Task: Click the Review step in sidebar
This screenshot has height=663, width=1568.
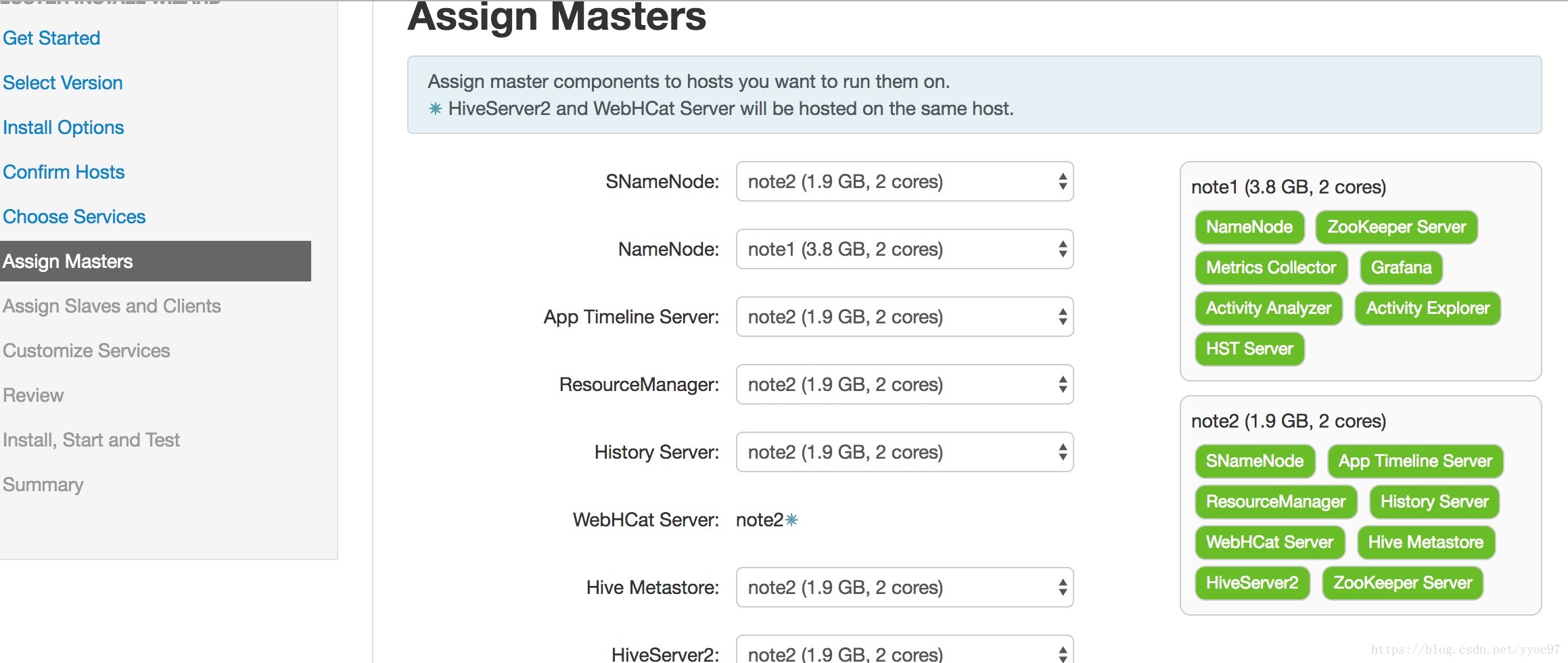Action: [33, 395]
